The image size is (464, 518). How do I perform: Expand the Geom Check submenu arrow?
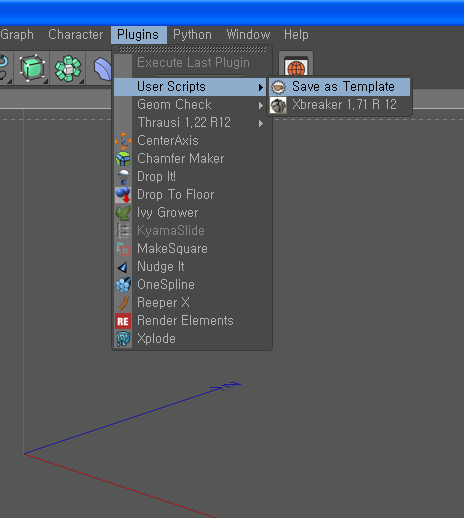click(x=261, y=105)
